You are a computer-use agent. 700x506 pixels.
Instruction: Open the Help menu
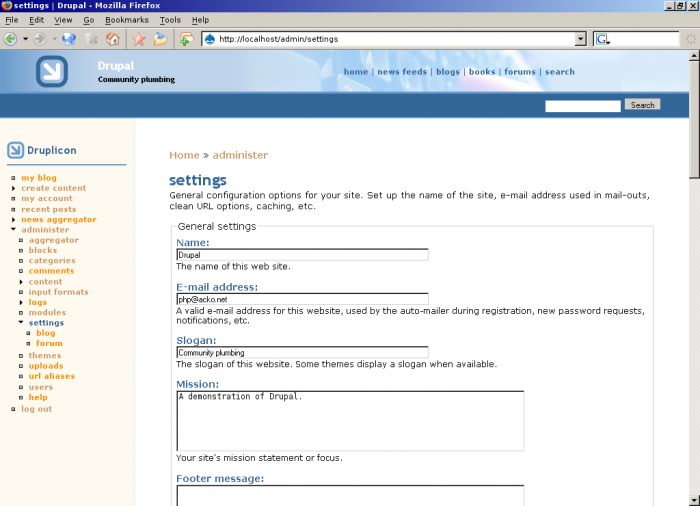coord(200,20)
